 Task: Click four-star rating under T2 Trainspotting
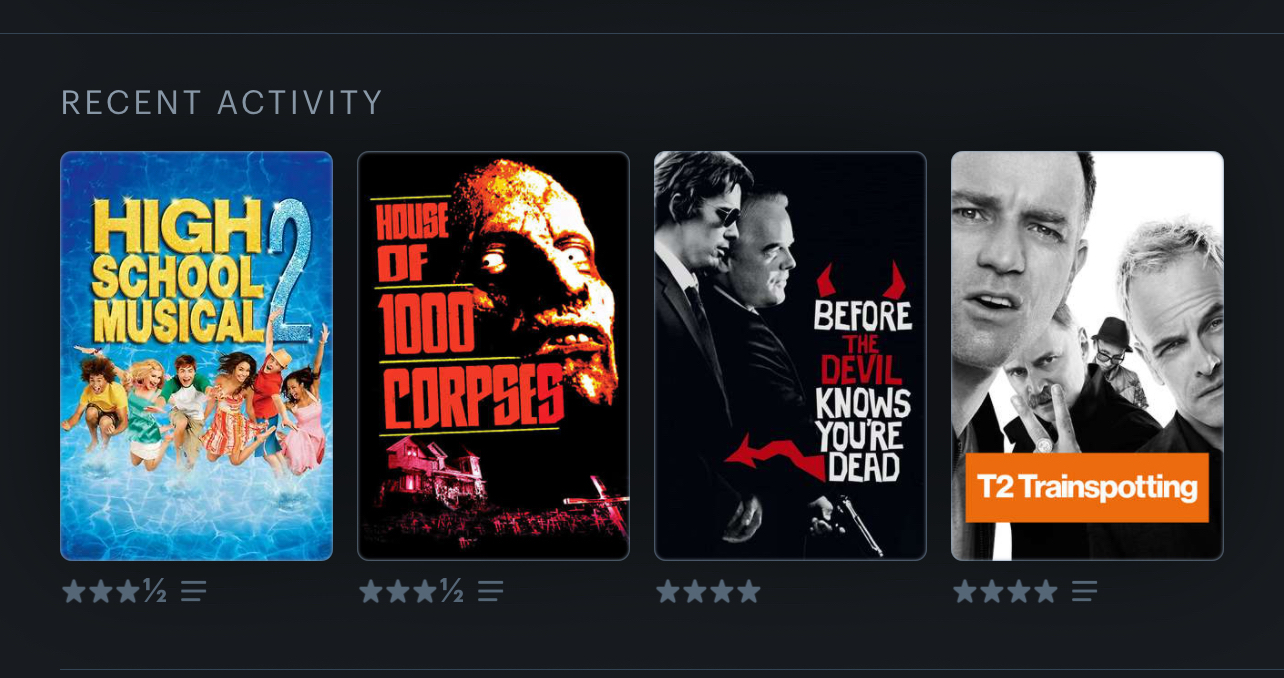(1006, 591)
